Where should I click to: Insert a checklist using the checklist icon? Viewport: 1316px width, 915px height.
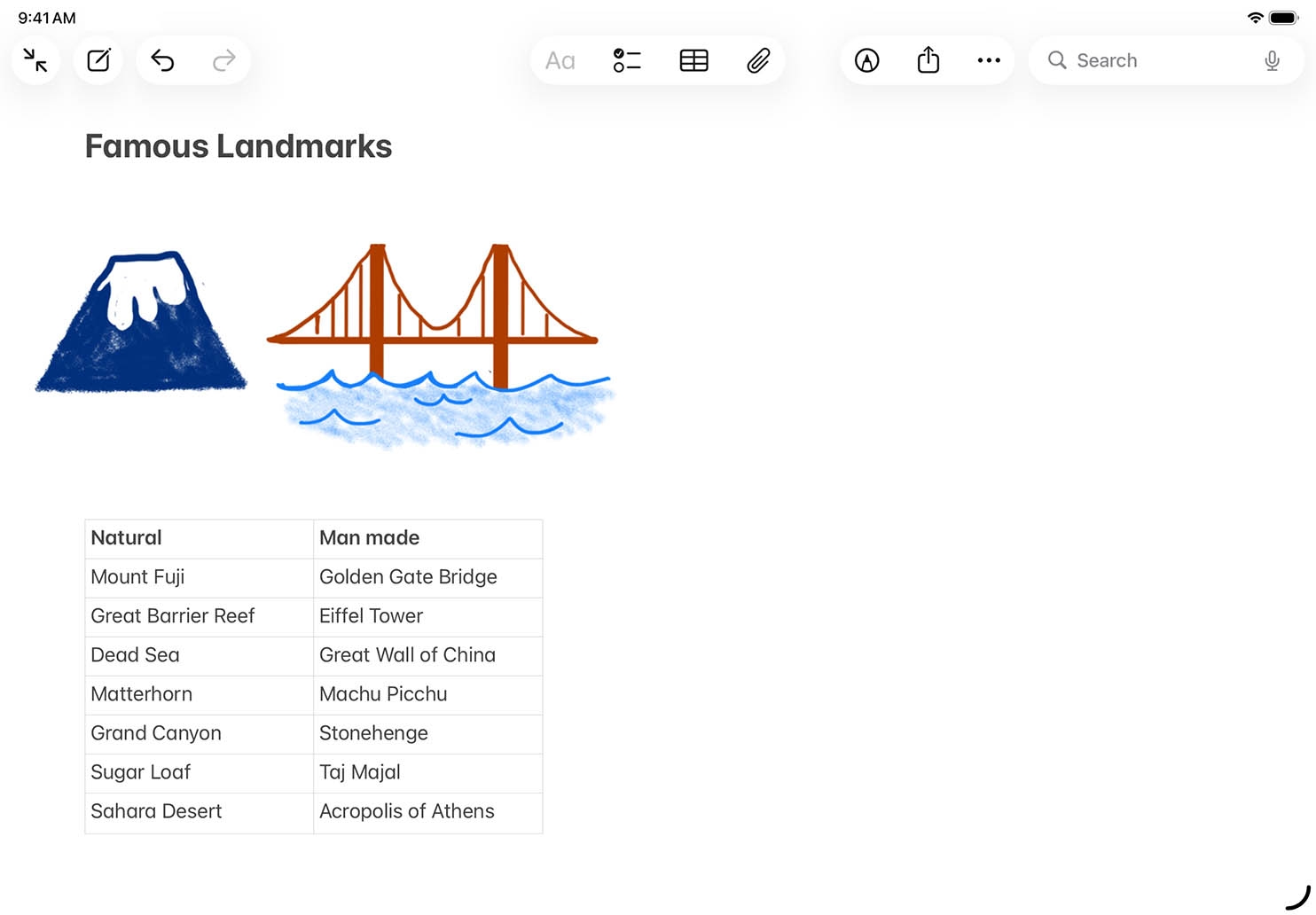pyautogui.click(x=627, y=60)
